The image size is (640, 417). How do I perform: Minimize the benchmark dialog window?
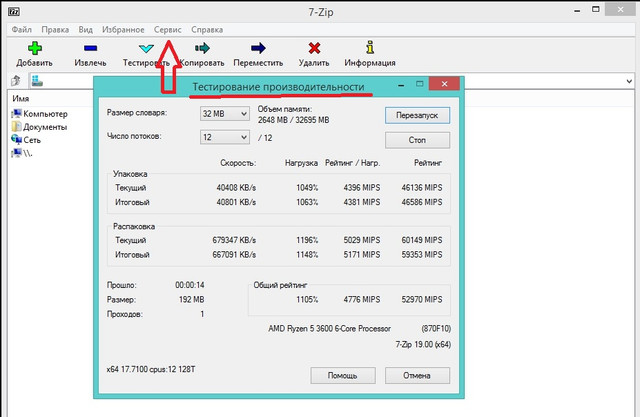tap(401, 84)
